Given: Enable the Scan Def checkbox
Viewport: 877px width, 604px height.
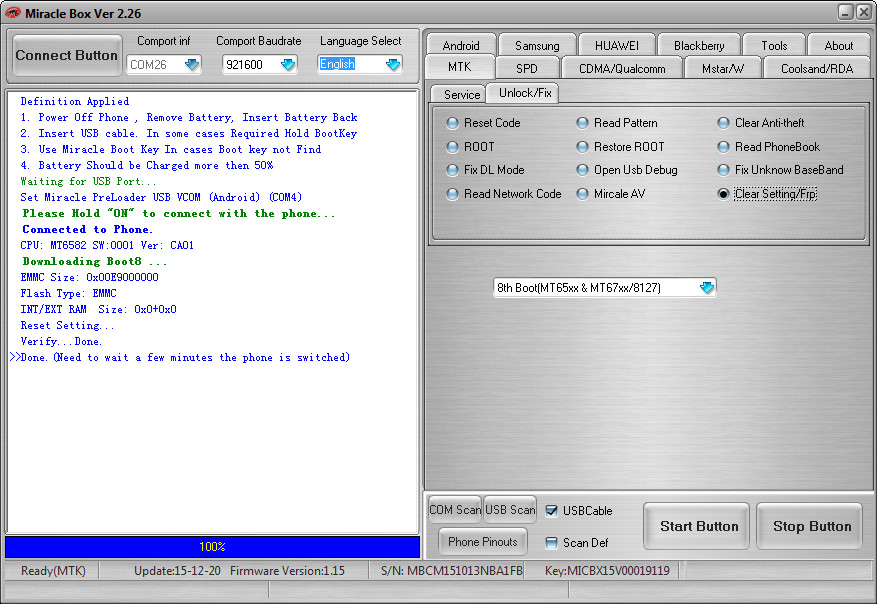Looking at the screenshot, I should [551, 542].
